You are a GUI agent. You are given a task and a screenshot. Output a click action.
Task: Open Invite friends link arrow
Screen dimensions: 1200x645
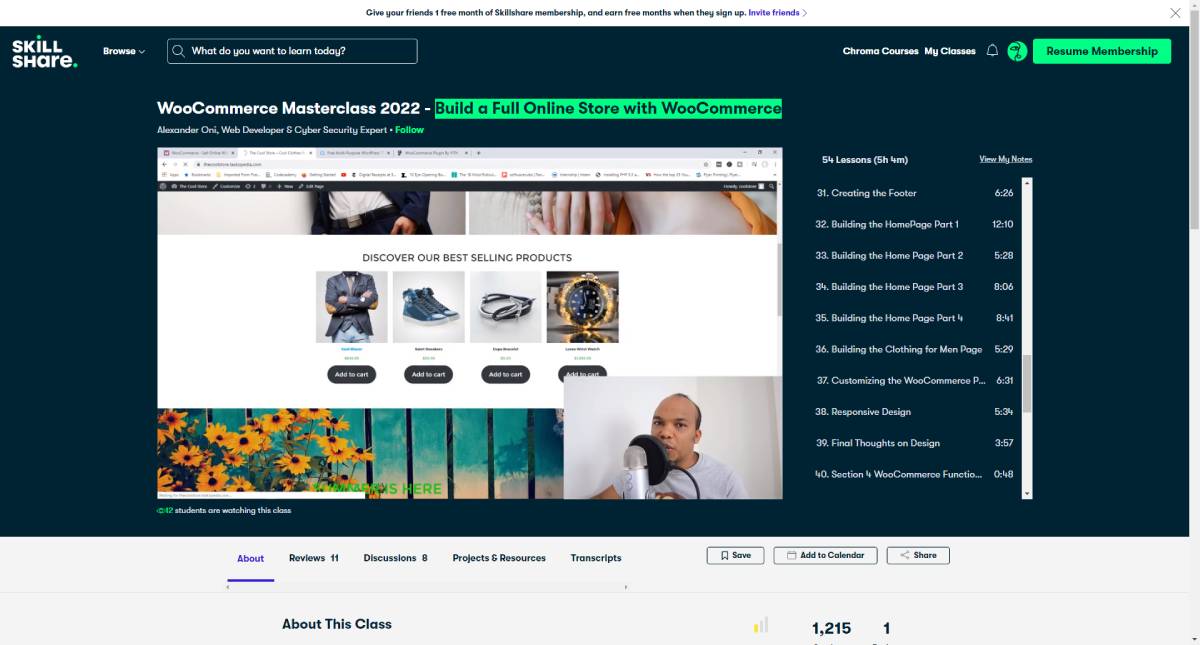pyautogui.click(x=804, y=13)
